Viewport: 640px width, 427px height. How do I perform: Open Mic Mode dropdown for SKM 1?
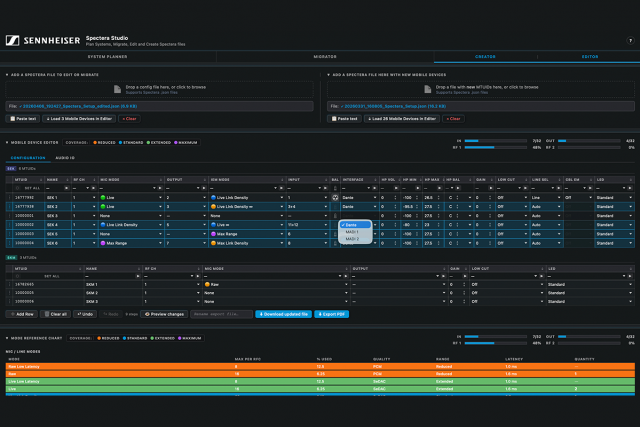click(276, 285)
